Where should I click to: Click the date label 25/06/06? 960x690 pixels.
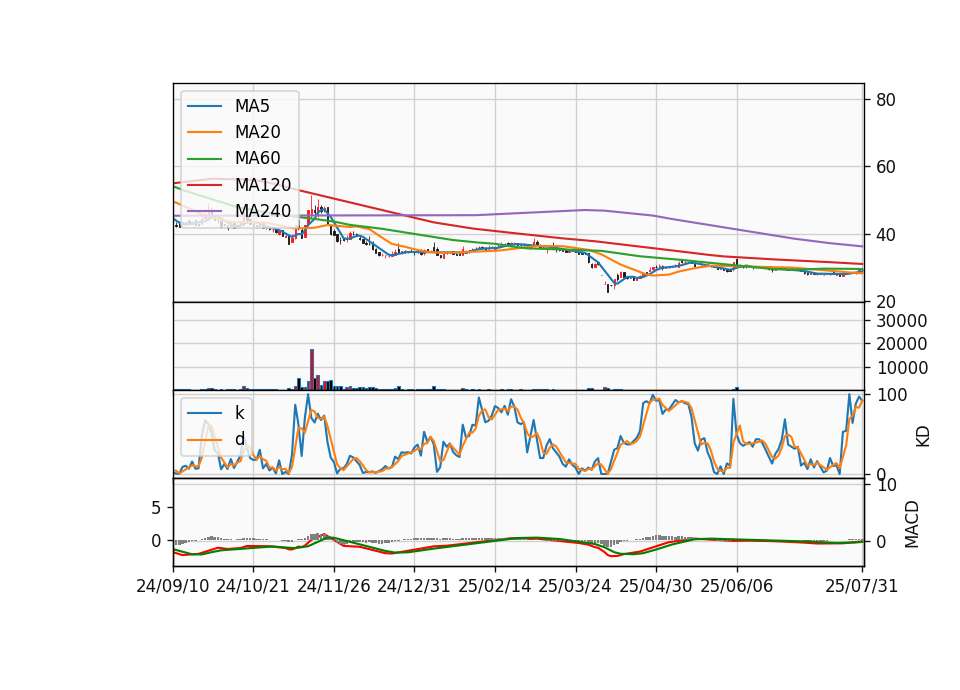(737, 586)
